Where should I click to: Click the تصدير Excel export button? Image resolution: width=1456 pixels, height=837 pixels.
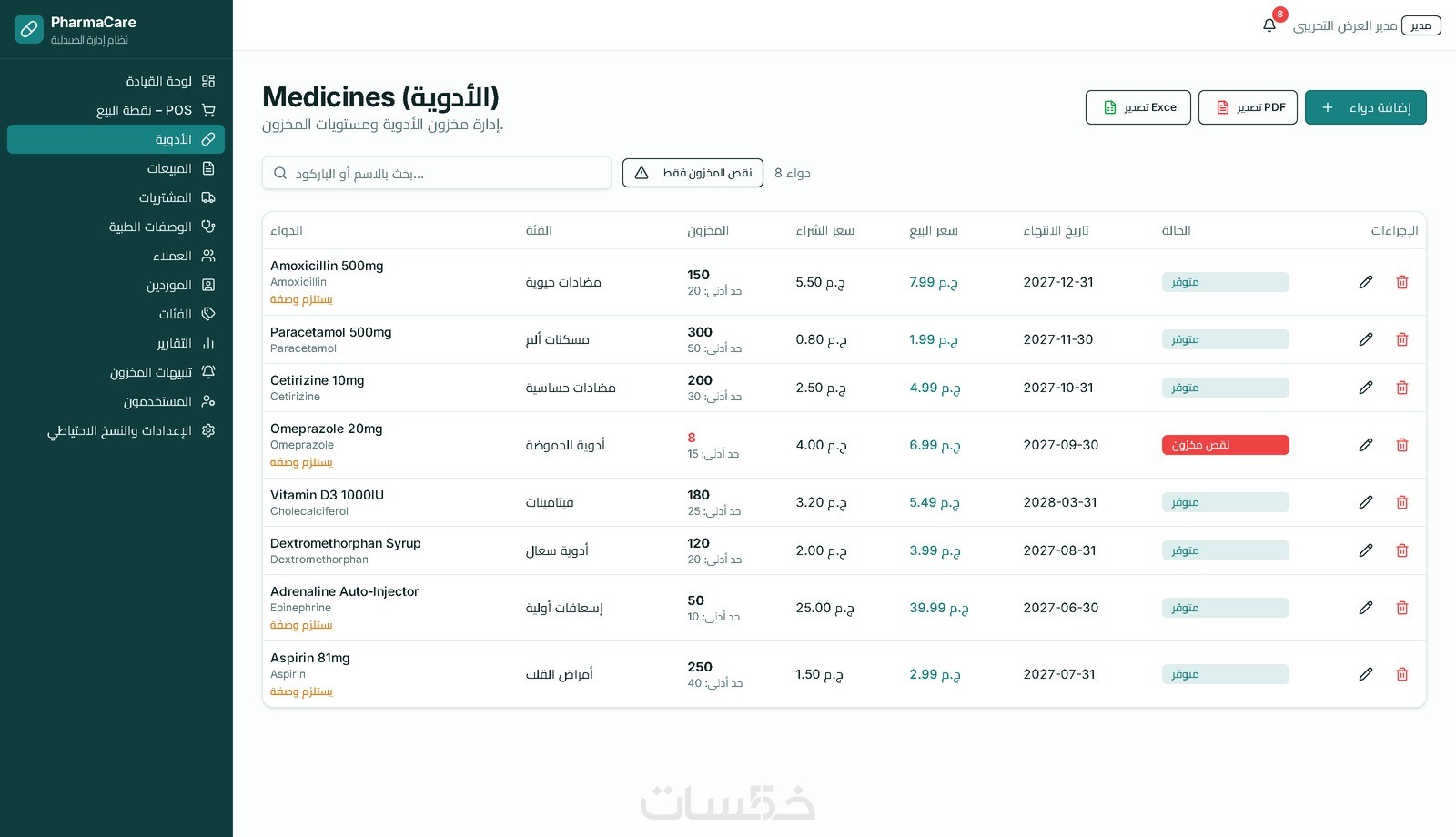click(1137, 107)
